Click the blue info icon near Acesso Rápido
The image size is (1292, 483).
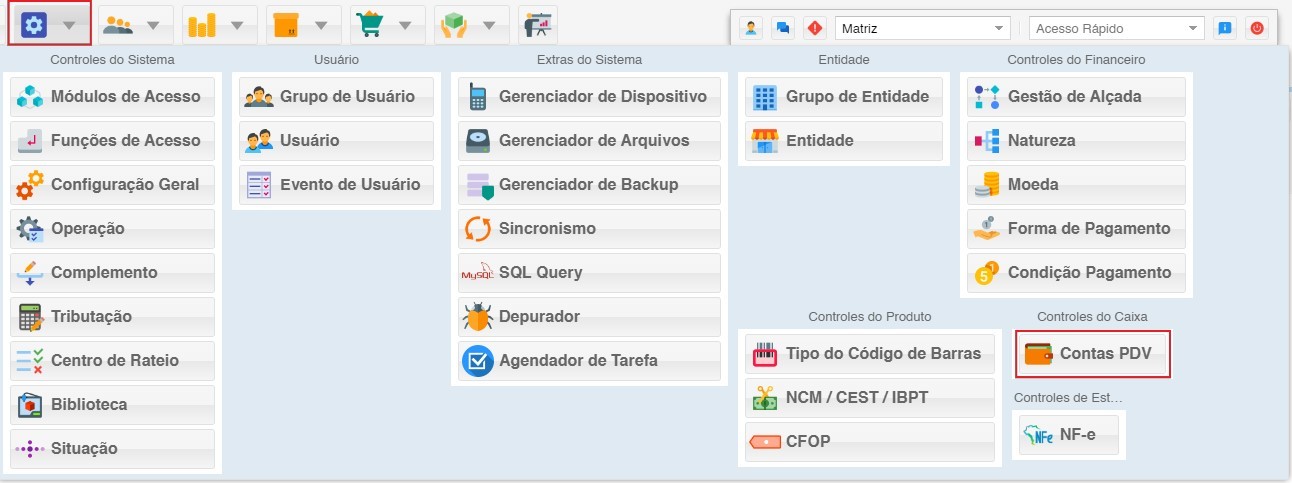[x=1224, y=28]
